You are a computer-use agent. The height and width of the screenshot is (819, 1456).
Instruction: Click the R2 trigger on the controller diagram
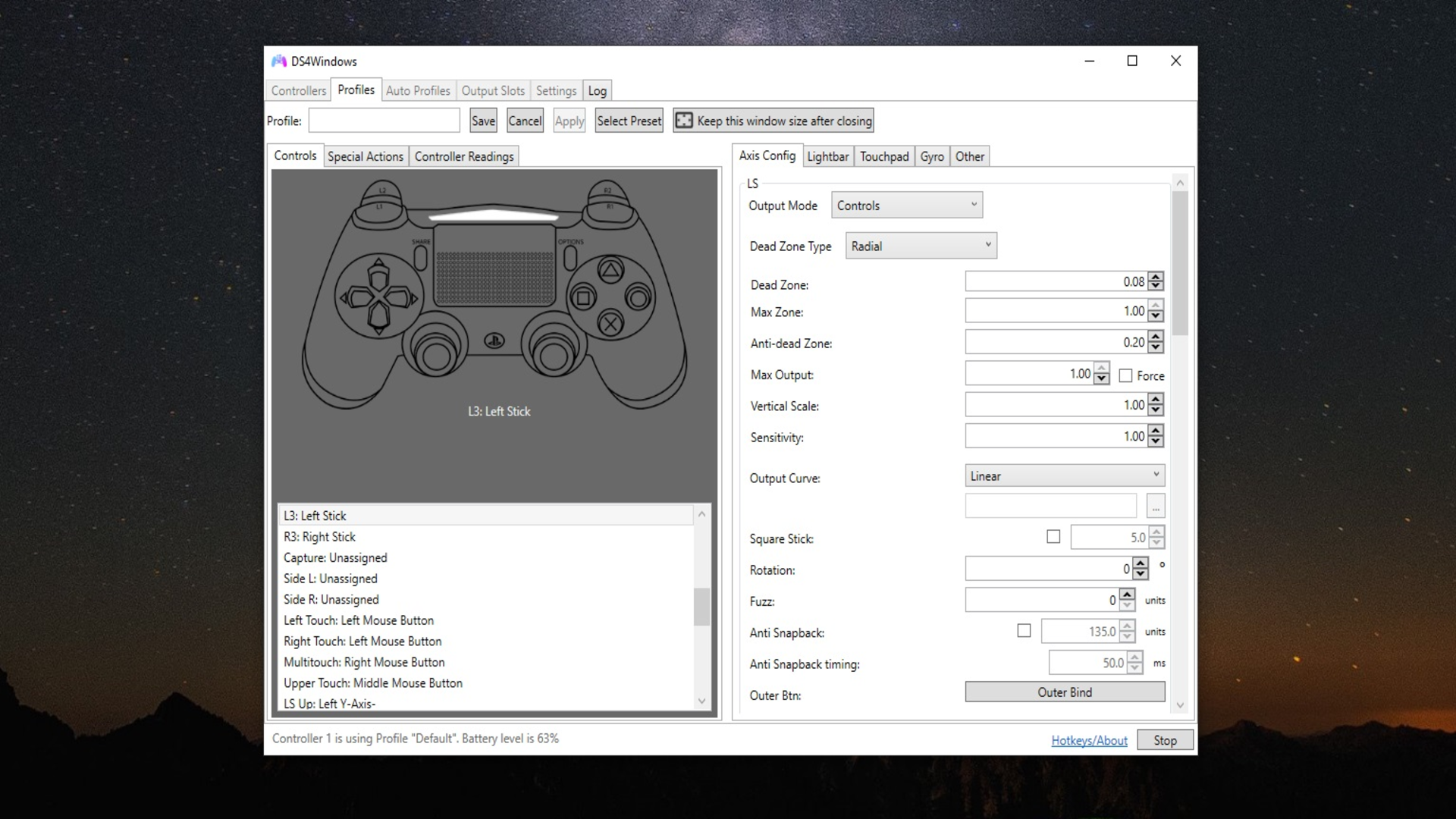607,190
